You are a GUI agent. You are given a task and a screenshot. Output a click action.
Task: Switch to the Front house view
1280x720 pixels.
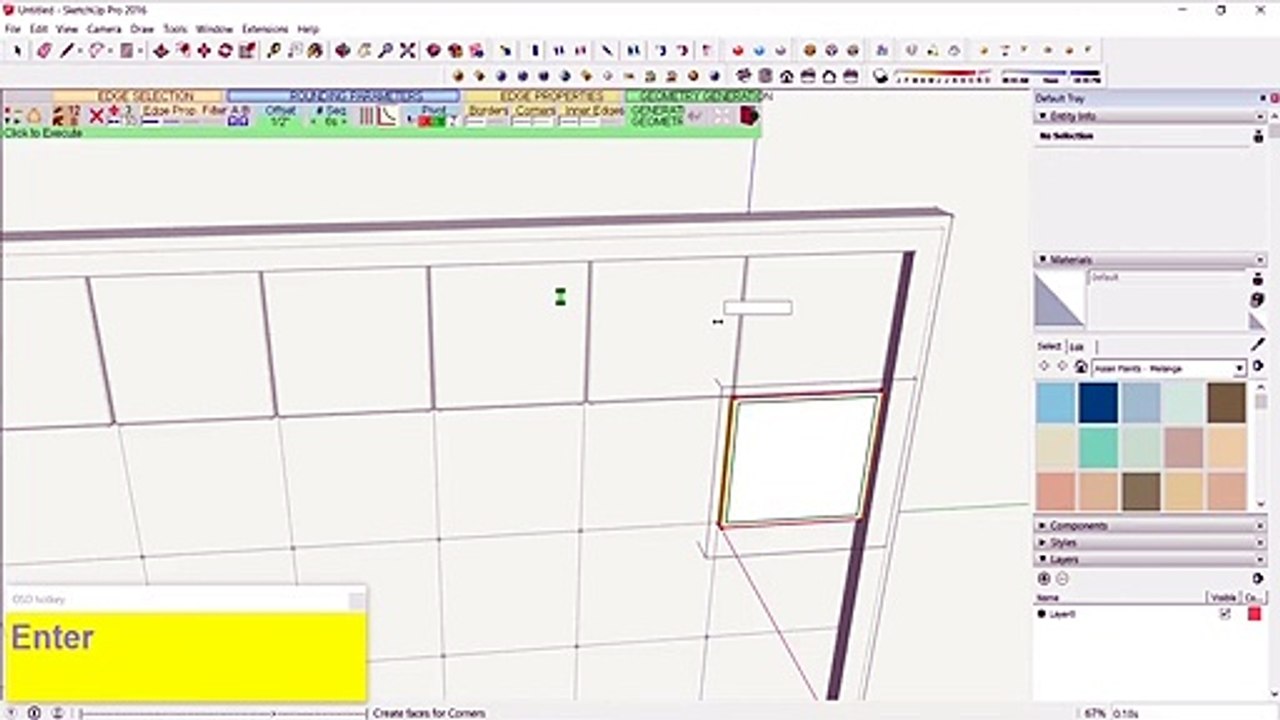point(786,75)
